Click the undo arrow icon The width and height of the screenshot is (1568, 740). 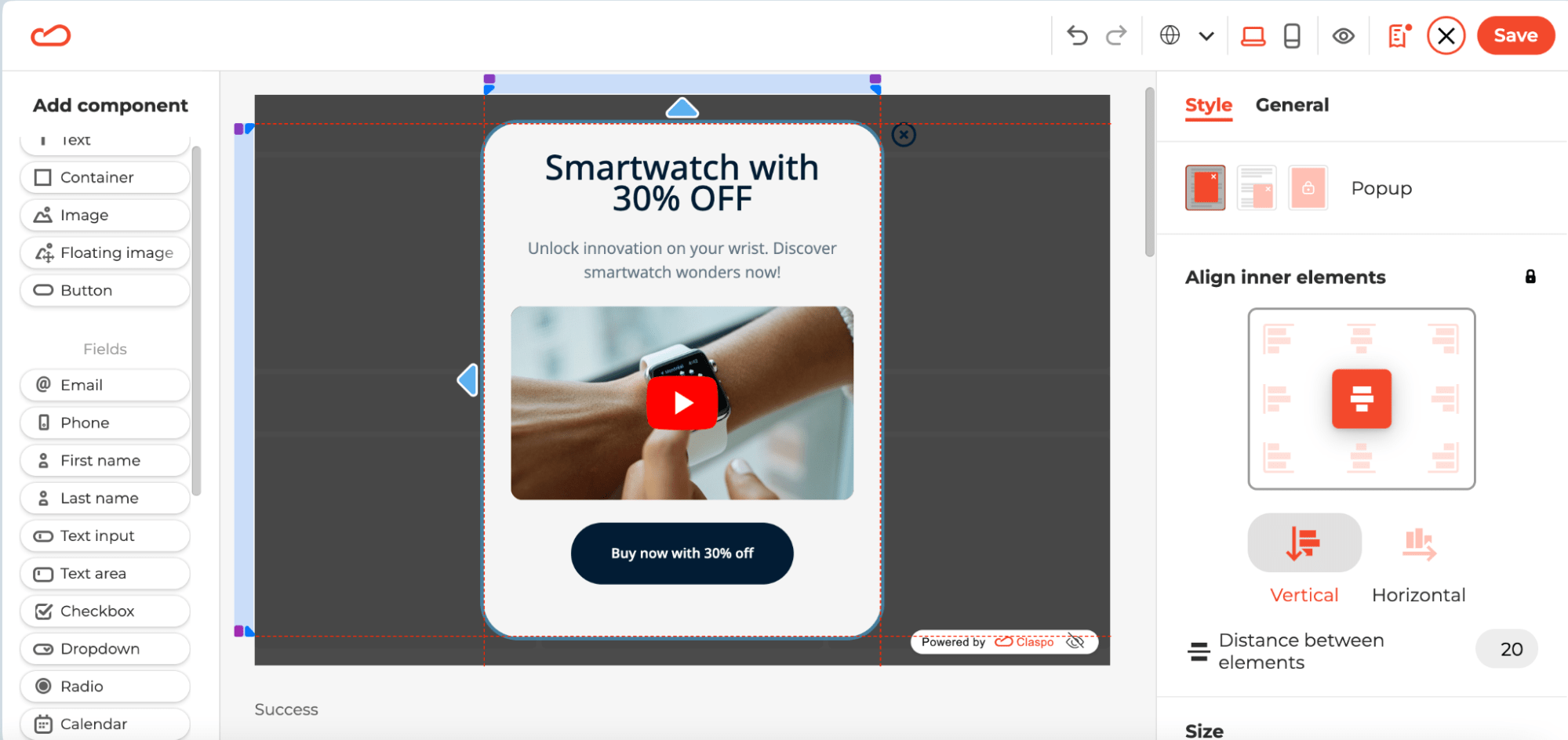[x=1076, y=35]
